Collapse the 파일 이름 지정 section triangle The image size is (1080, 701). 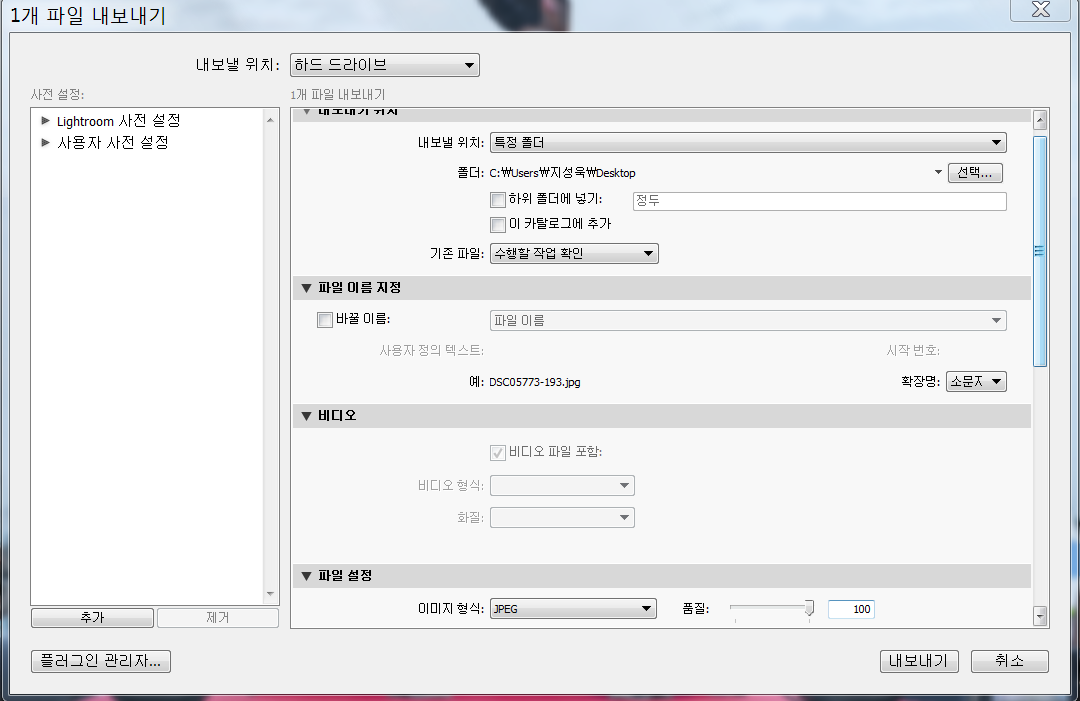(x=307, y=289)
